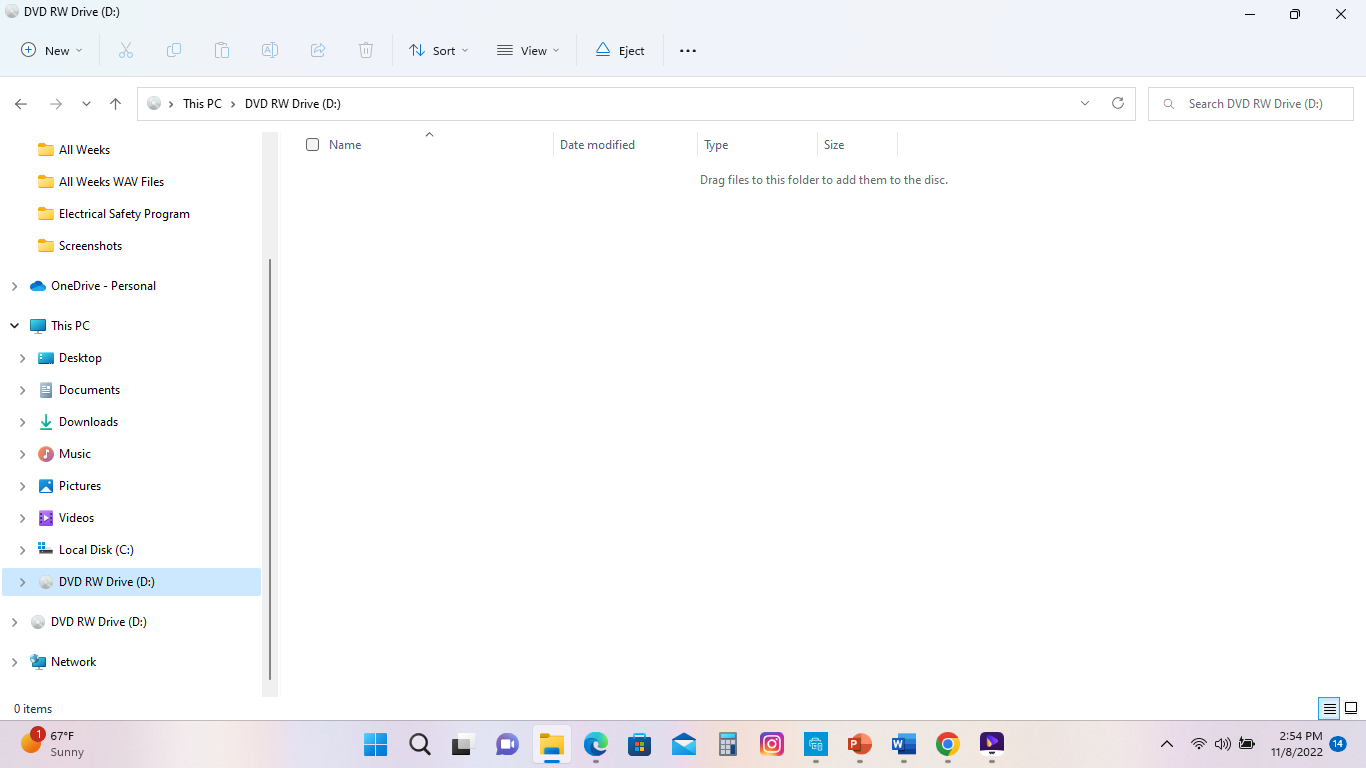Click the Back navigation arrow
This screenshot has width=1366, height=768.
(x=21, y=104)
